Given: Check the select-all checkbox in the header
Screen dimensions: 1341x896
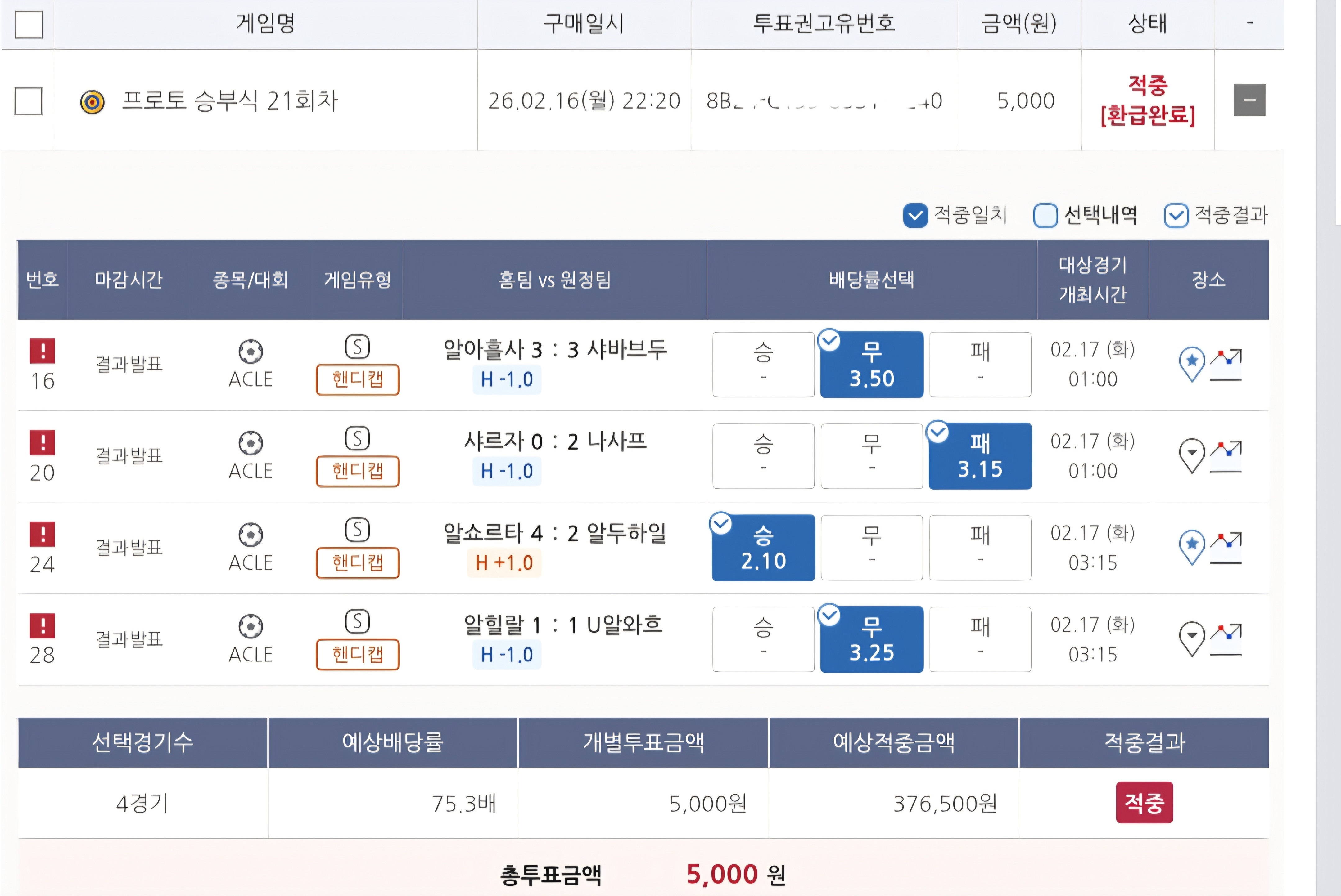Looking at the screenshot, I should 29,24.
